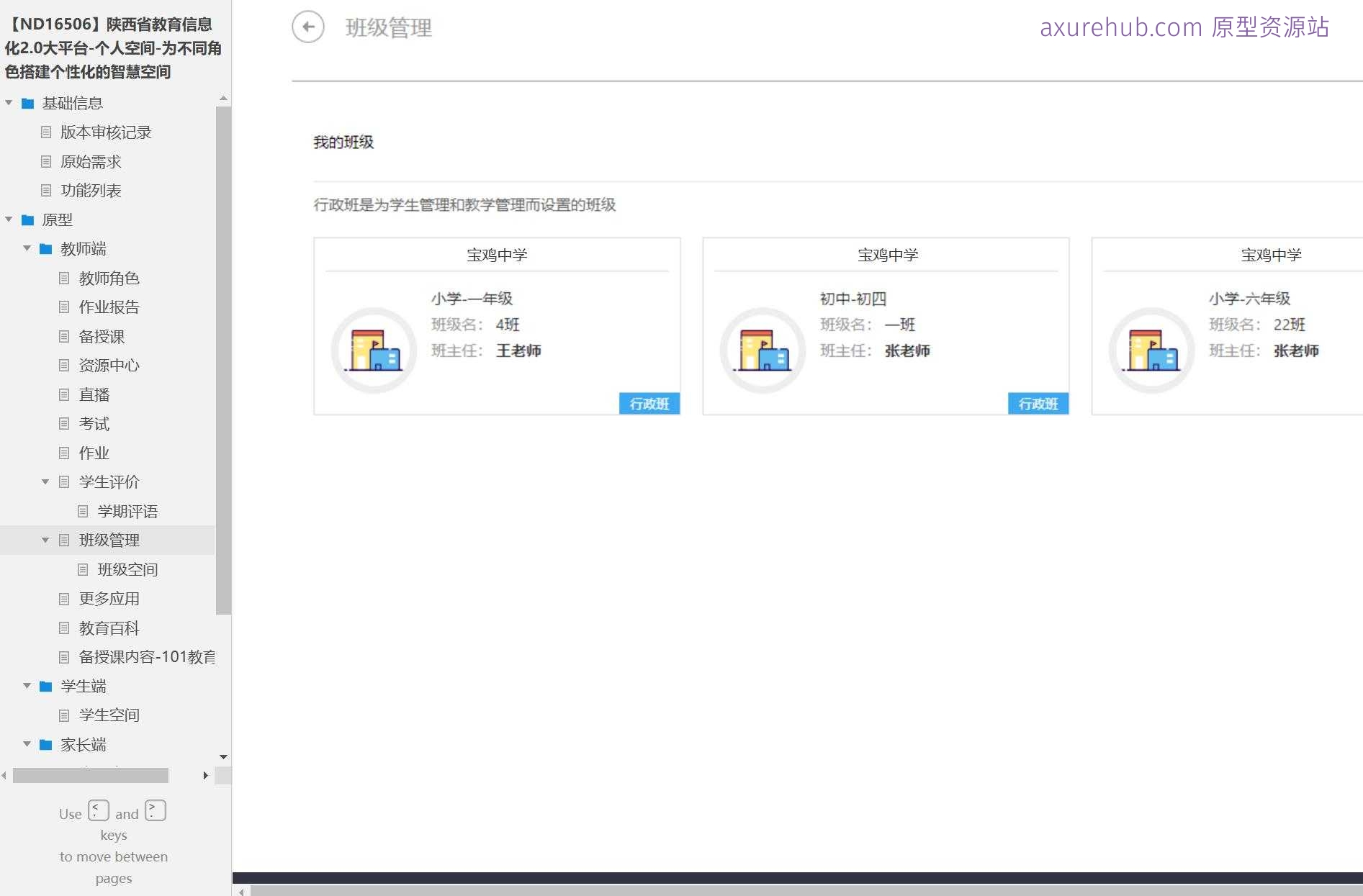Collapse the 原型 tree node

(9, 220)
